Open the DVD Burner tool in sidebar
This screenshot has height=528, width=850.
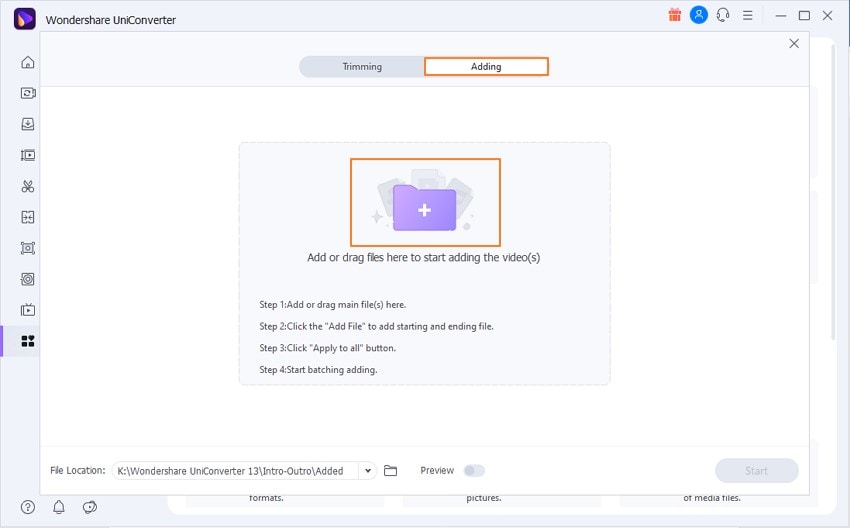(28, 279)
